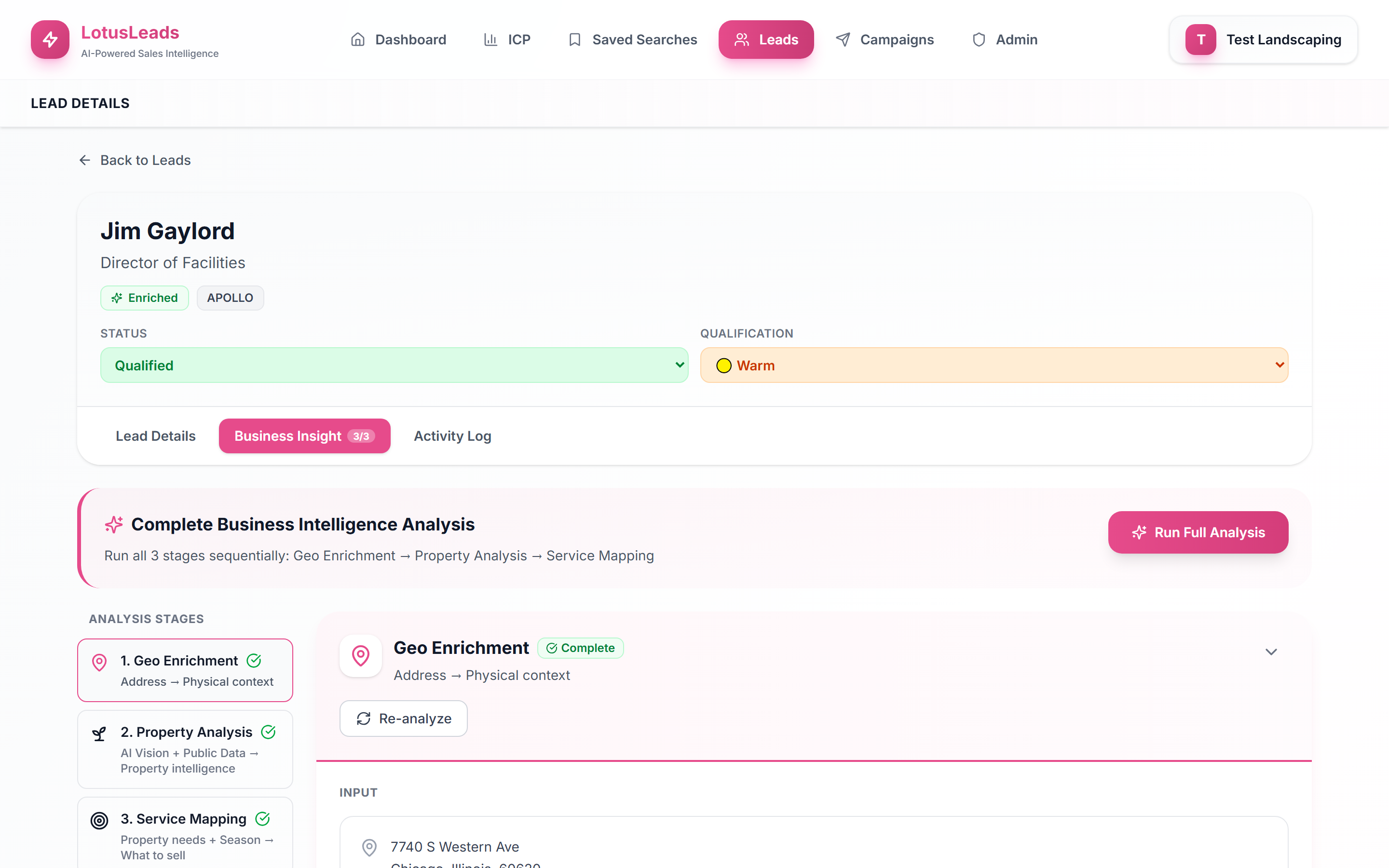Click sparkle icon beside Complete Business Intelligence Analysis
Screen dimensions: 1389x868
(114, 524)
